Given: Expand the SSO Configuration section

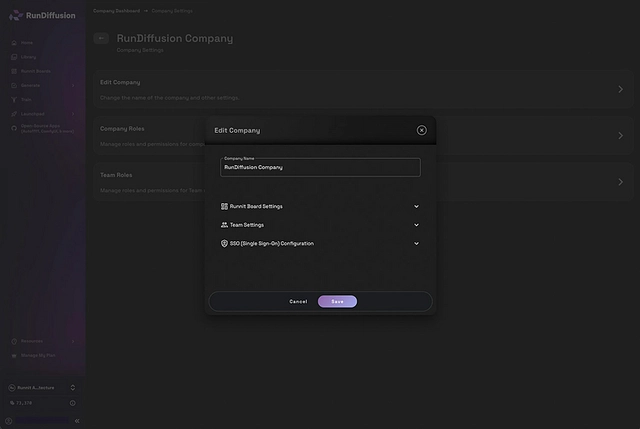Looking at the screenshot, I should coord(416,244).
